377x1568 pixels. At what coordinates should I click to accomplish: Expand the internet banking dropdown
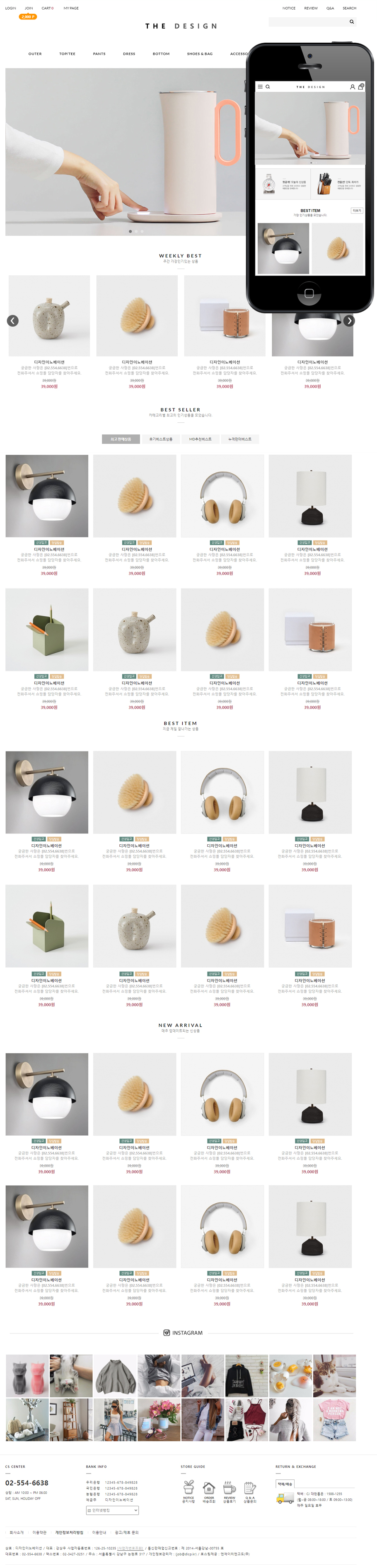(113, 1510)
